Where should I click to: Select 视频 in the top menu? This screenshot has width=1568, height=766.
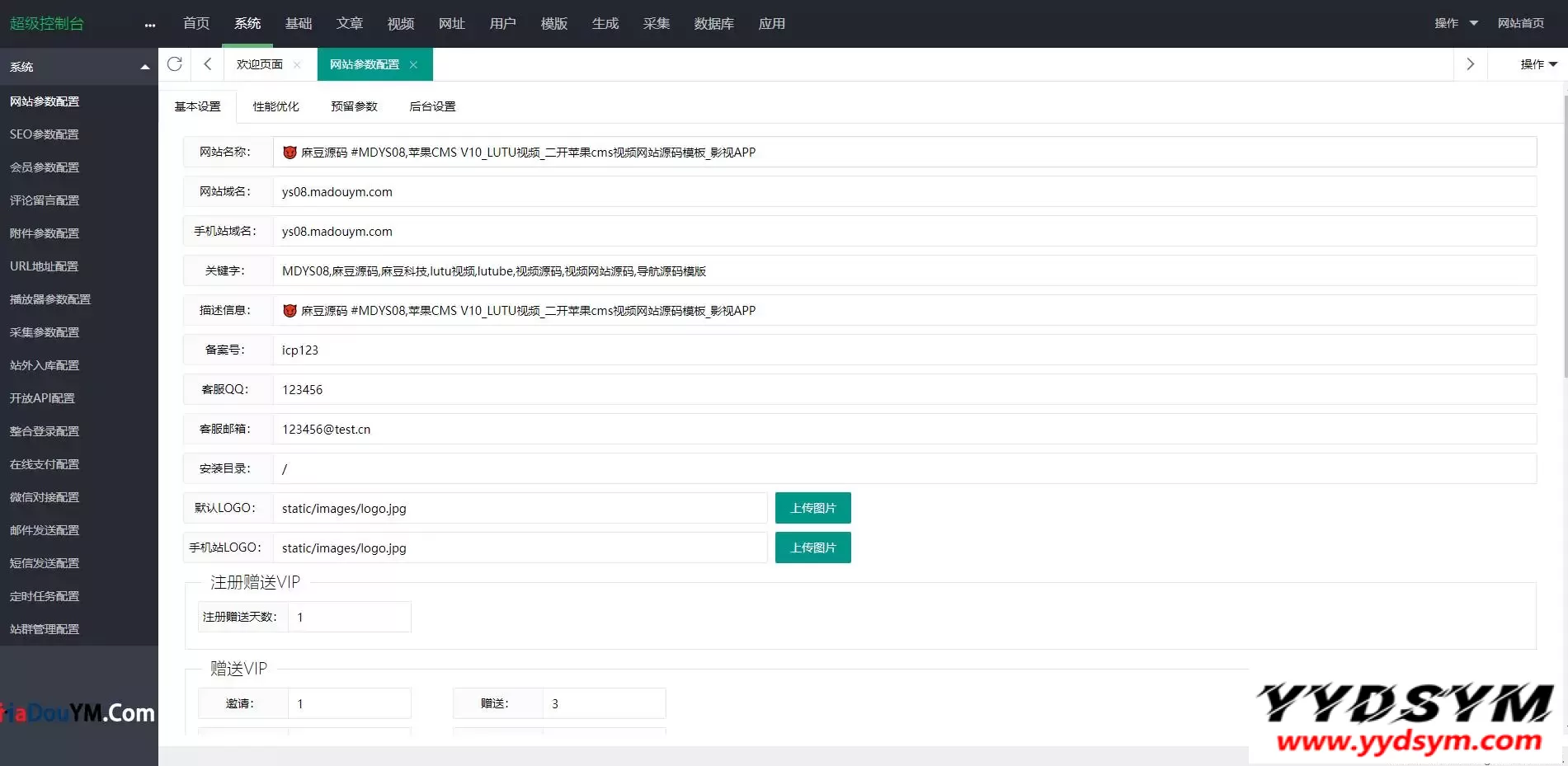pos(401,24)
